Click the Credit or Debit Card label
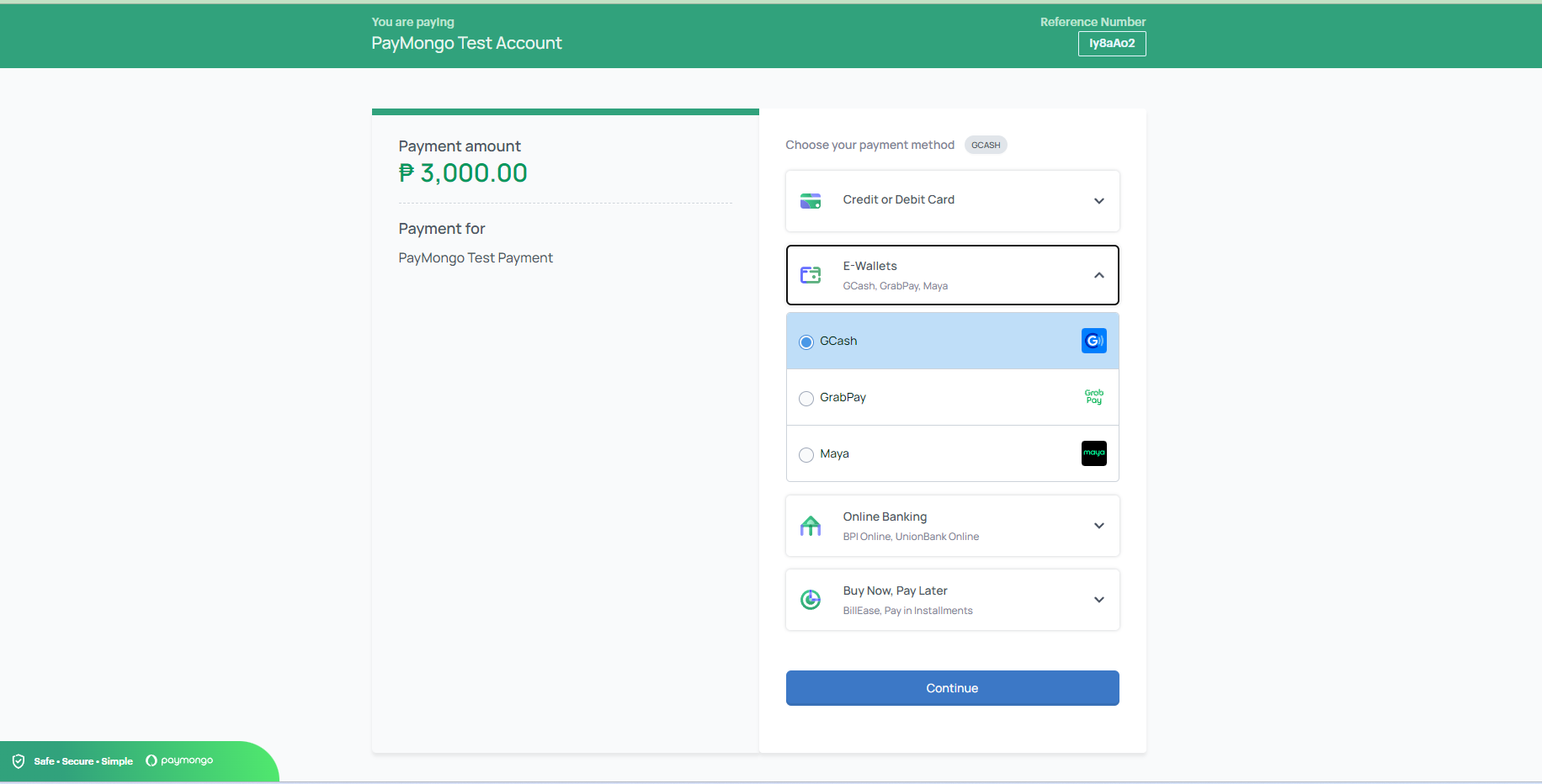This screenshot has width=1542, height=784. tap(898, 199)
